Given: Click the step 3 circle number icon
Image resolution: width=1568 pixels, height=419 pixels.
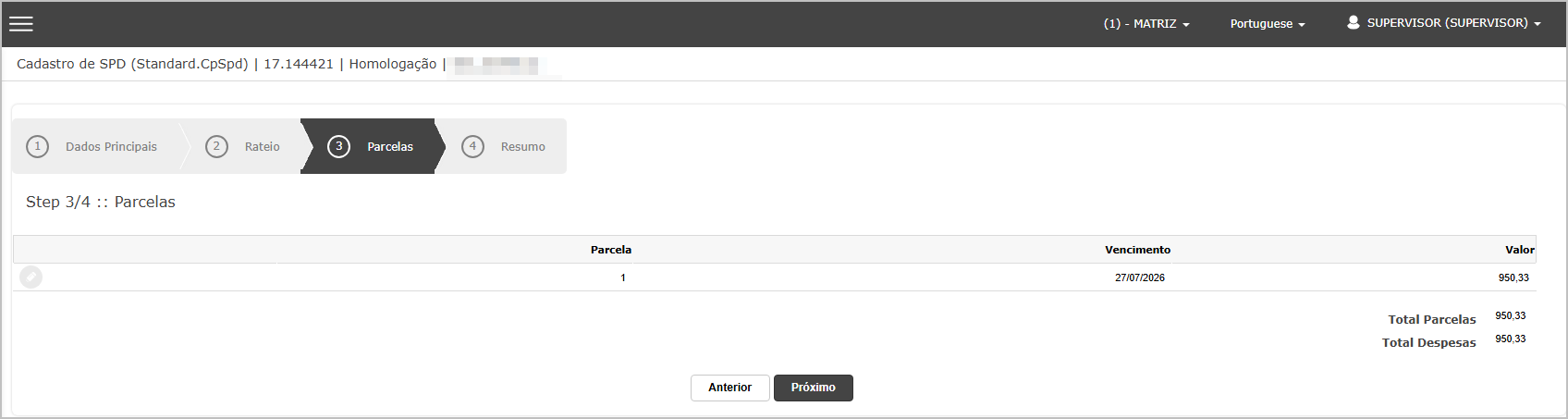Looking at the screenshot, I should pyautogui.click(x=338, y=146).
